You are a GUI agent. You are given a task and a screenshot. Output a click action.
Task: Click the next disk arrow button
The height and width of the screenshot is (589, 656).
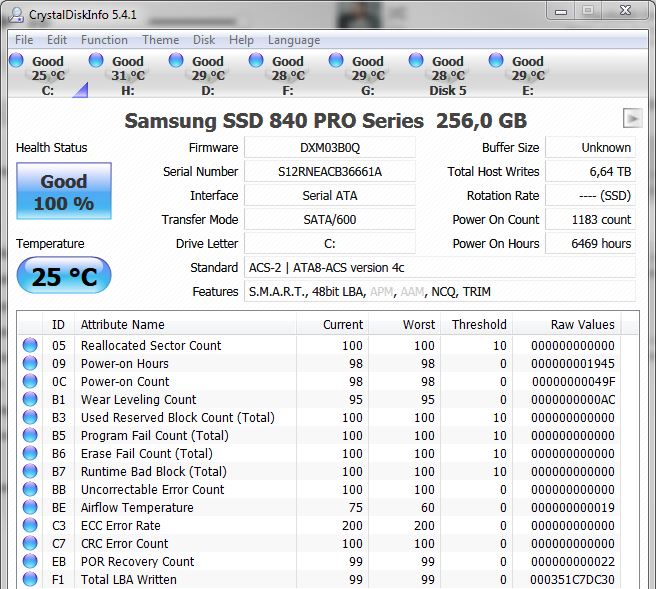[633, 118]
